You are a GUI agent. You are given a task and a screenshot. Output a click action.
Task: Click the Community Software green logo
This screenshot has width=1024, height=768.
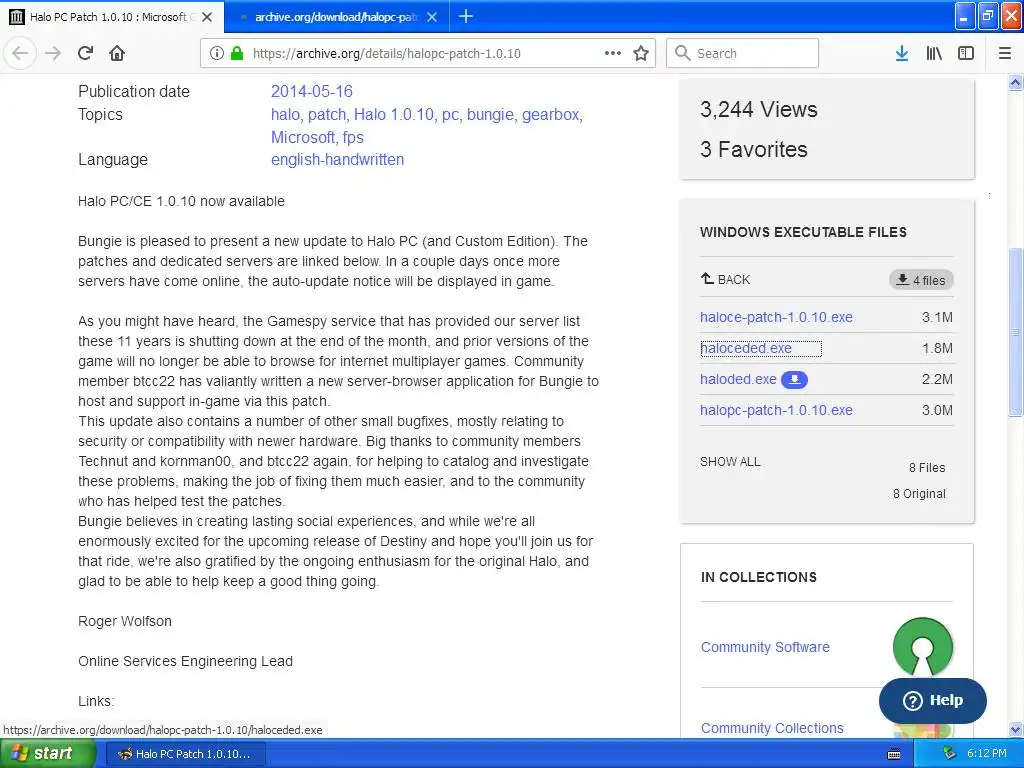[x=922, y=647]
